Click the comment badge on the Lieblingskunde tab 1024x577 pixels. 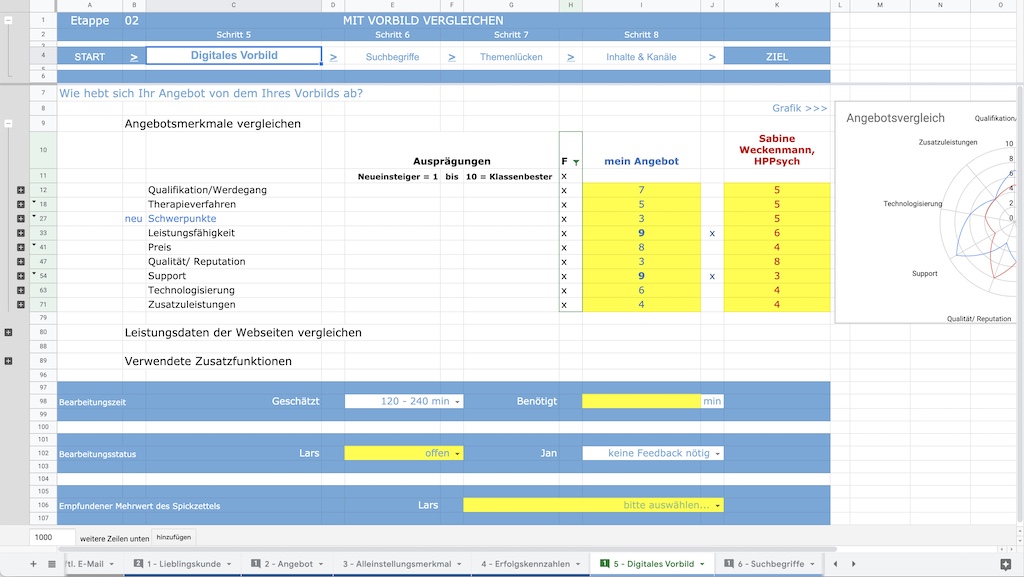(138, 563)
